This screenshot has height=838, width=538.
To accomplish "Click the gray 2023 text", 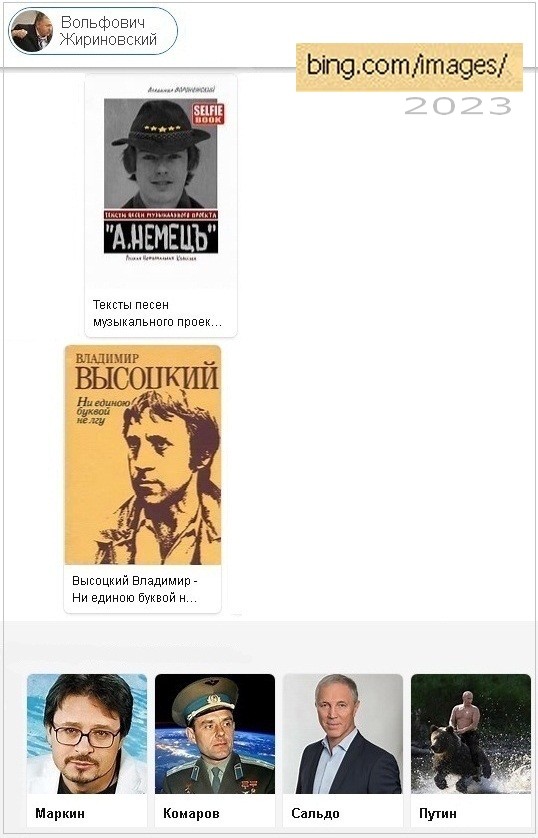I will click(458, 106).
